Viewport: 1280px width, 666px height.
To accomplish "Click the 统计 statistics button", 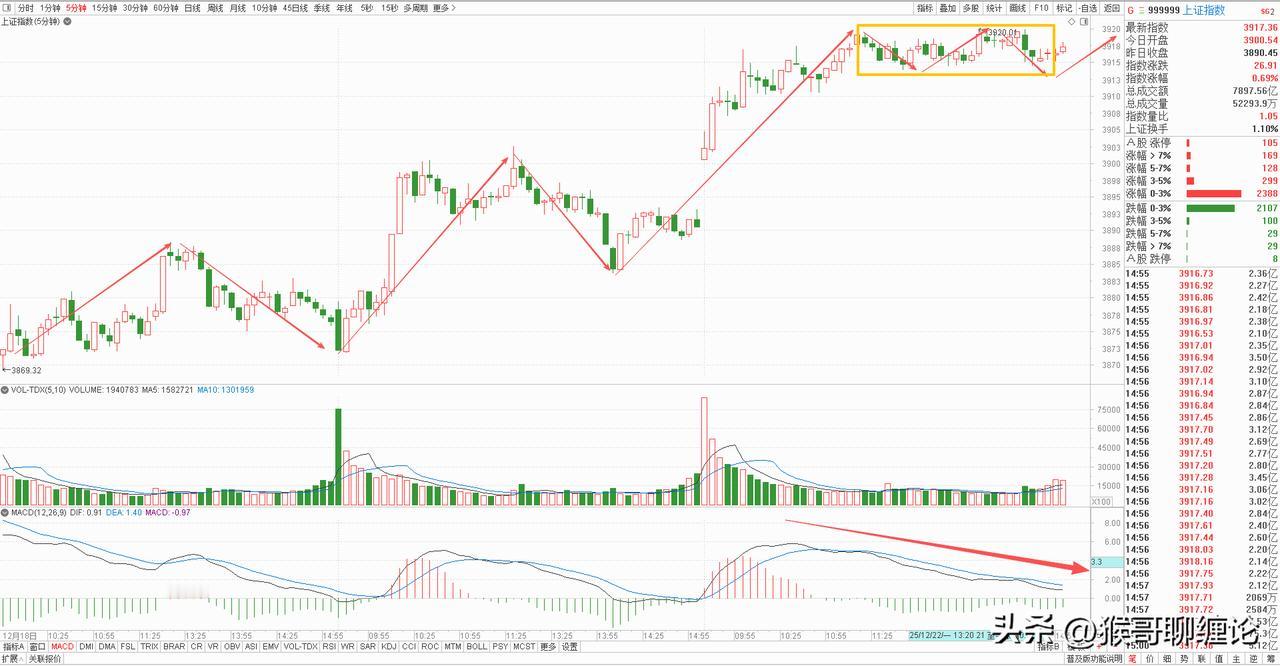I will point(994,8).
